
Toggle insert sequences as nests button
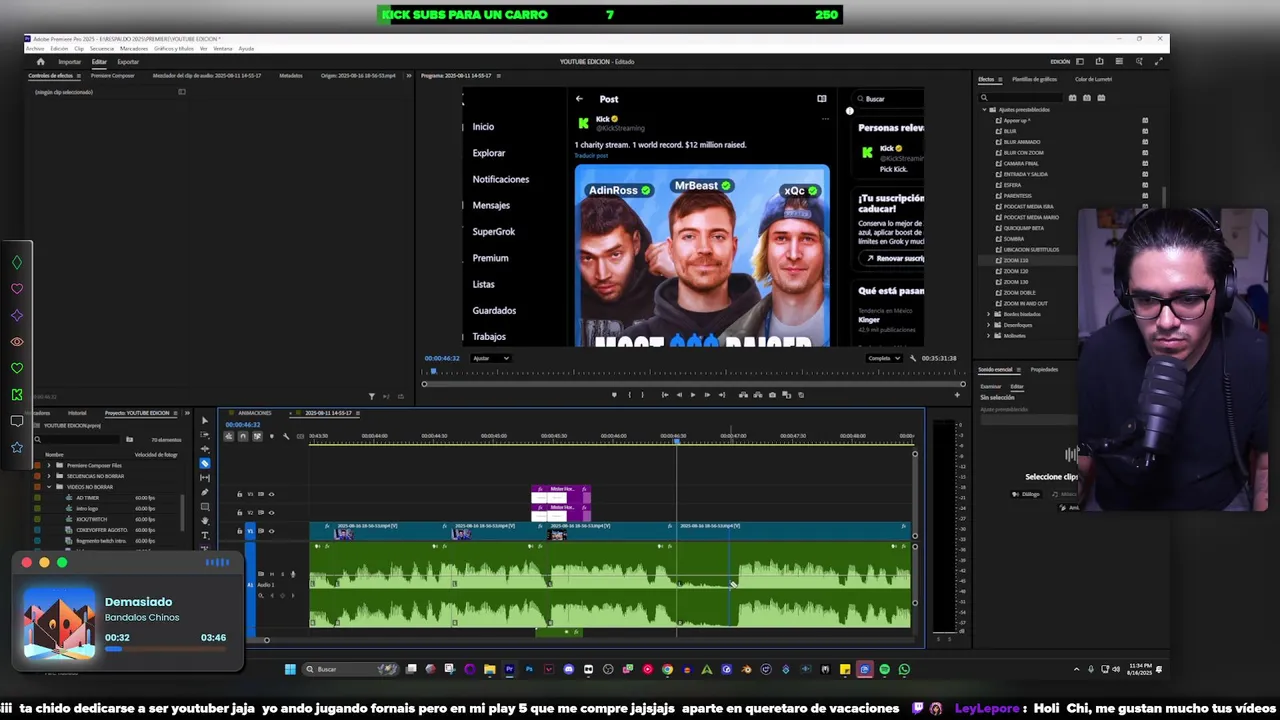pos(229,436)
